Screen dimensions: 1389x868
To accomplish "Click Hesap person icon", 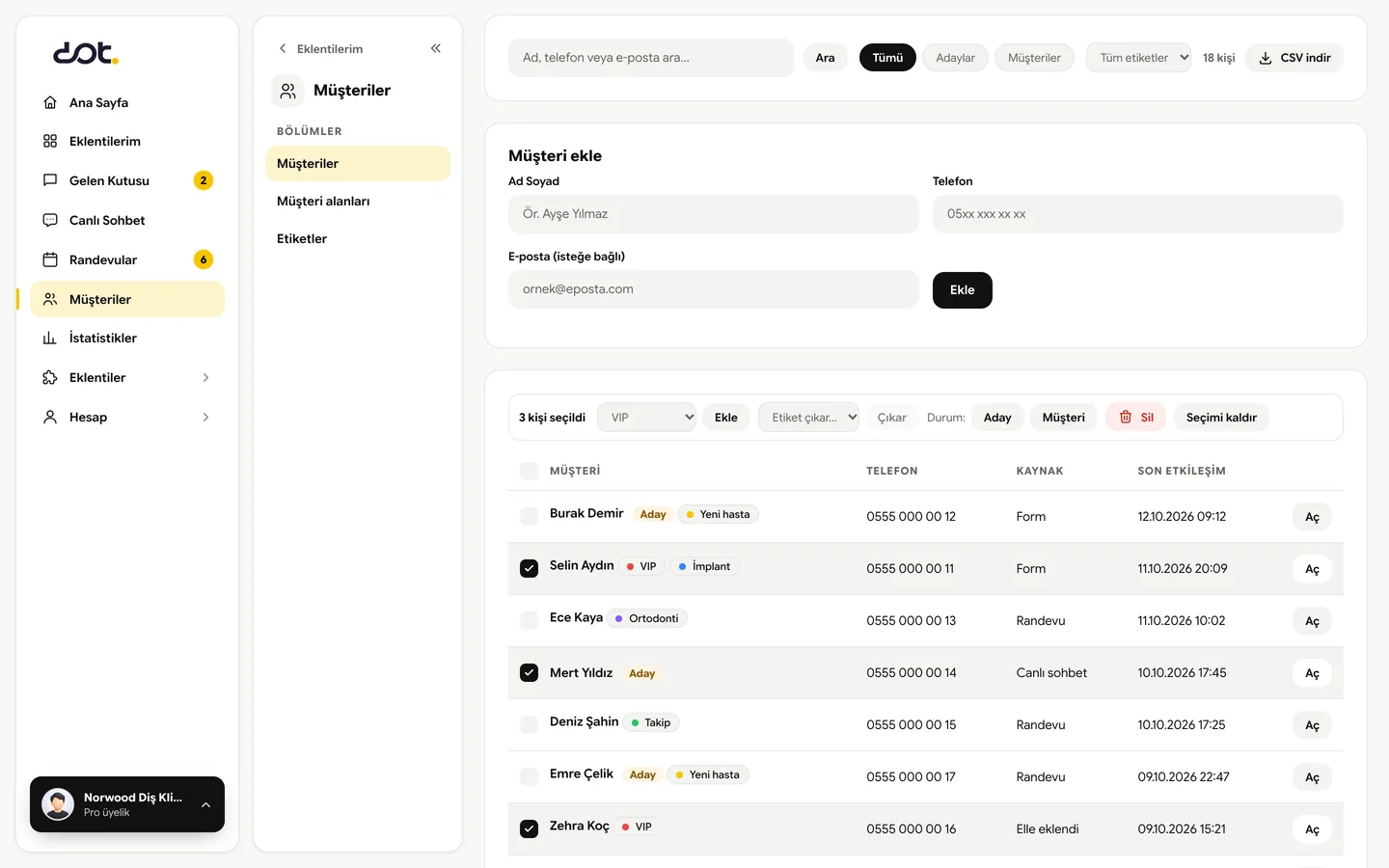I will (50, 417).
